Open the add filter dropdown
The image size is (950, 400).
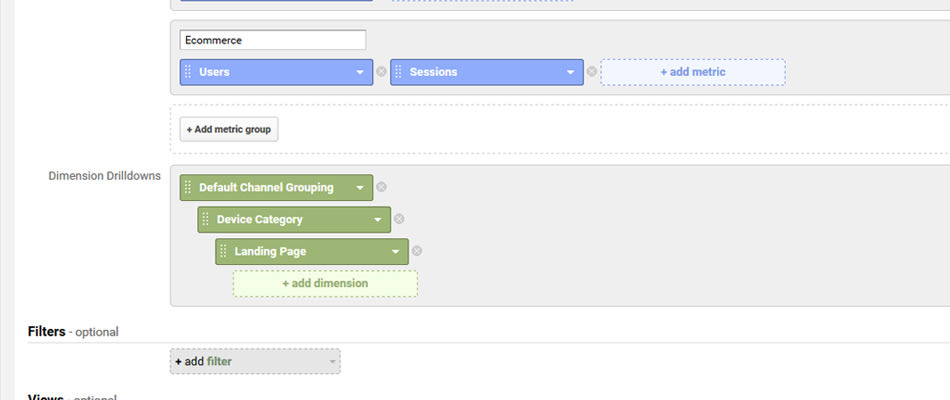tap(255, 361)
